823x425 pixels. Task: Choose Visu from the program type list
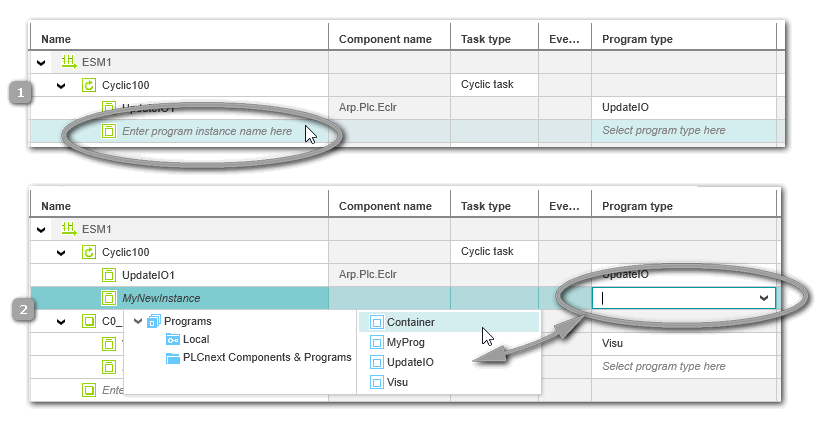click(398, 382)
